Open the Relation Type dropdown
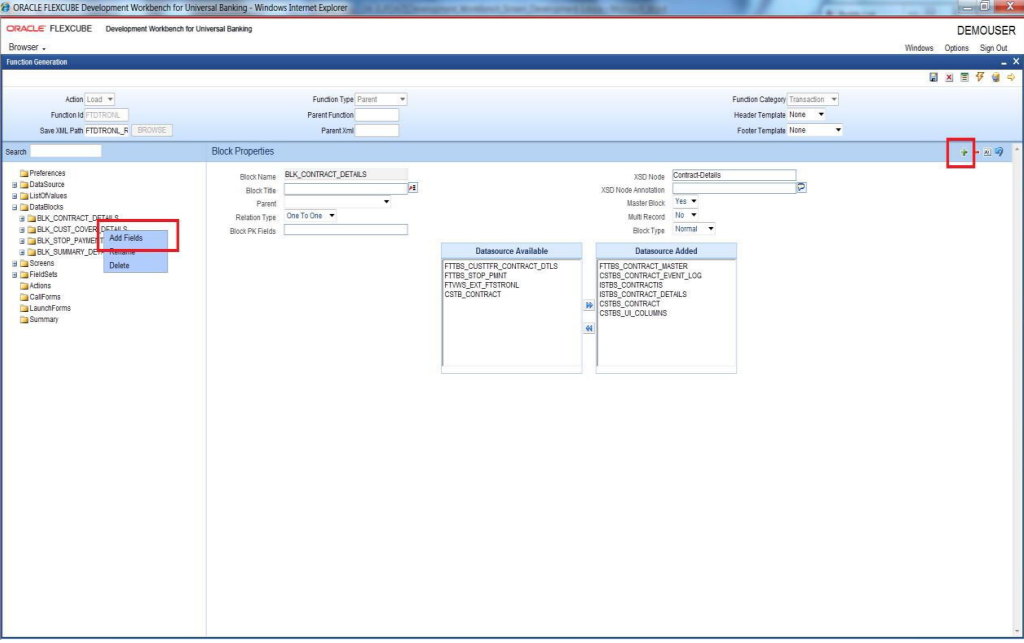 (x=310, y=215)
